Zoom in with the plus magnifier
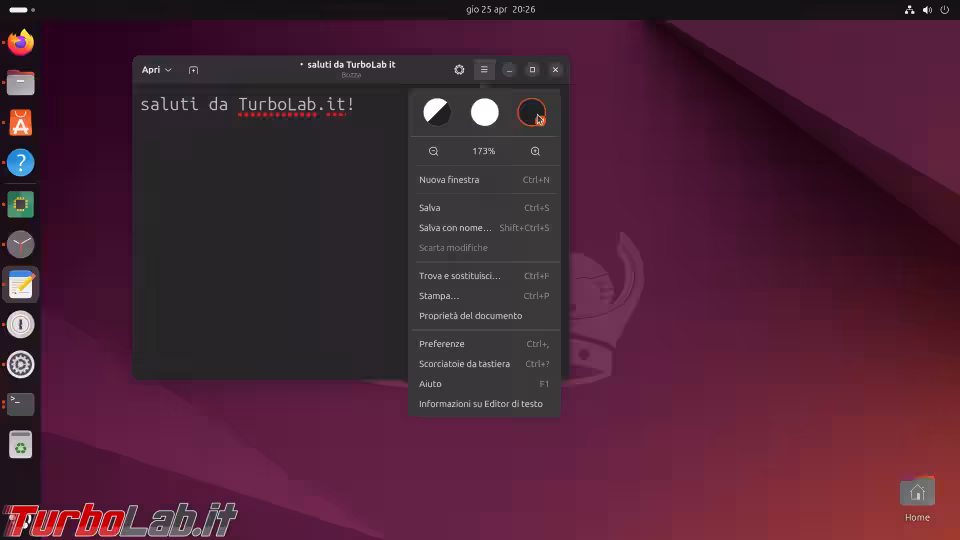This screenshot has width=960, height=540. click(x=535, y=151)
